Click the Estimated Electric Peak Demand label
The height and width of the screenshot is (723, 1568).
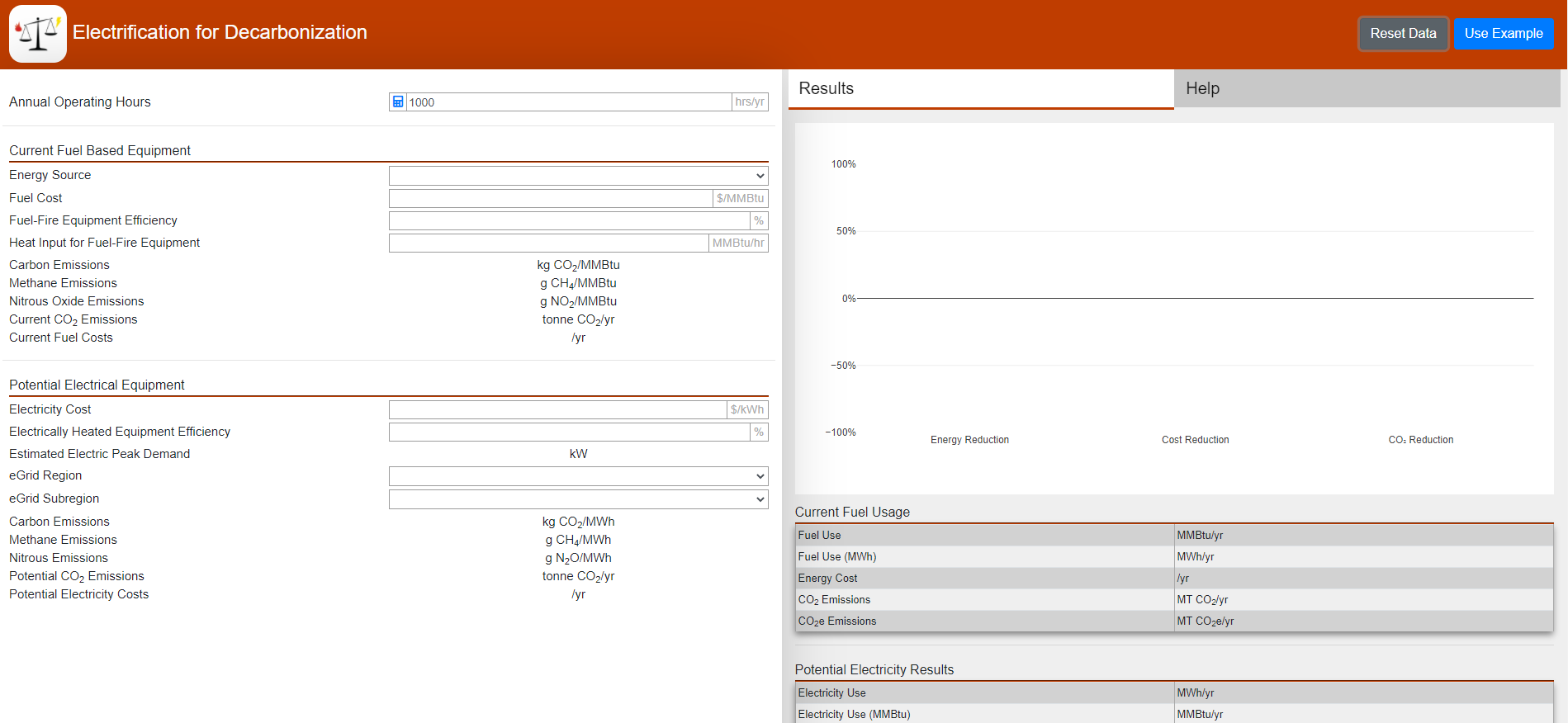coord(99,454)
